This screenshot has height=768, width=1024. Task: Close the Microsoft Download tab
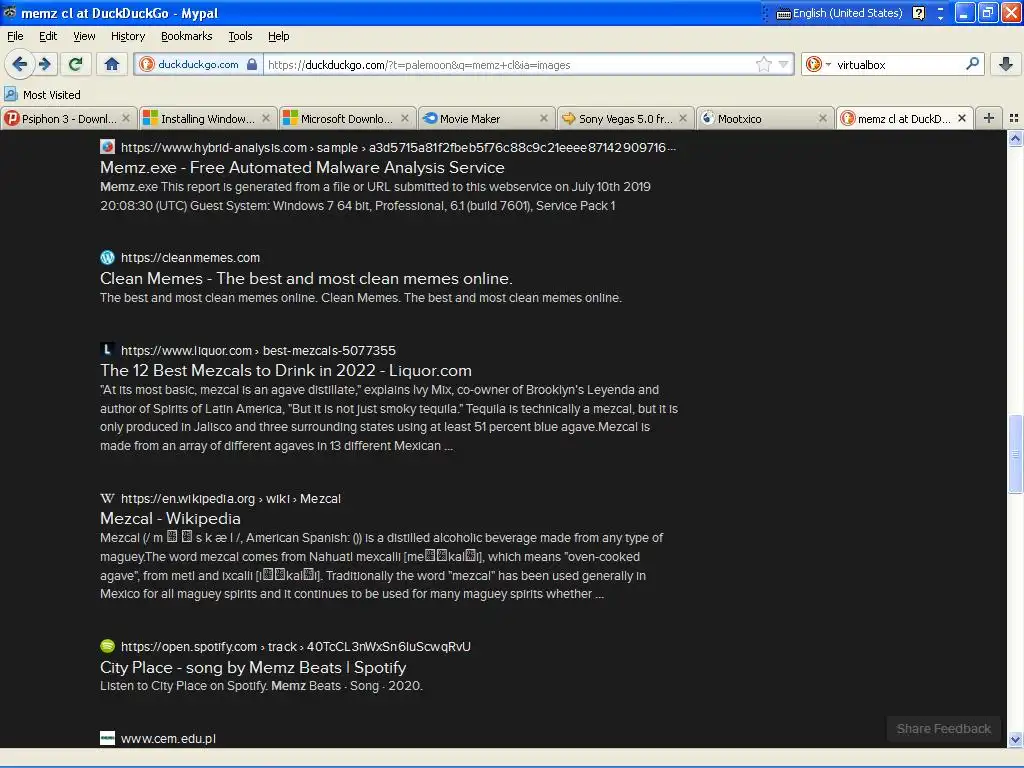pos(405,118)
